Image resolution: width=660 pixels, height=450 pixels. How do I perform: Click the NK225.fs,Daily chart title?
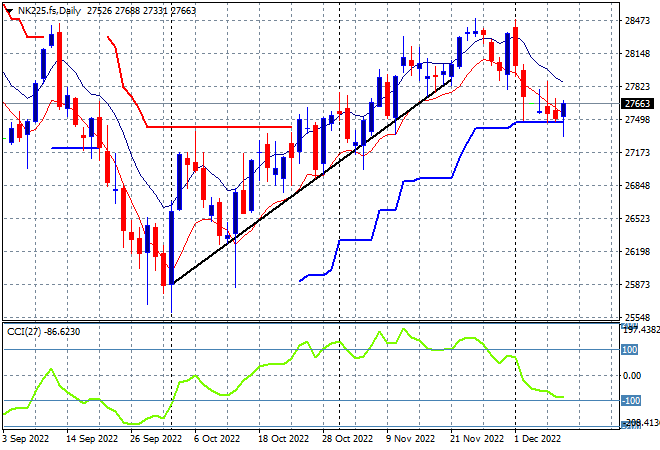coord(49,11)
